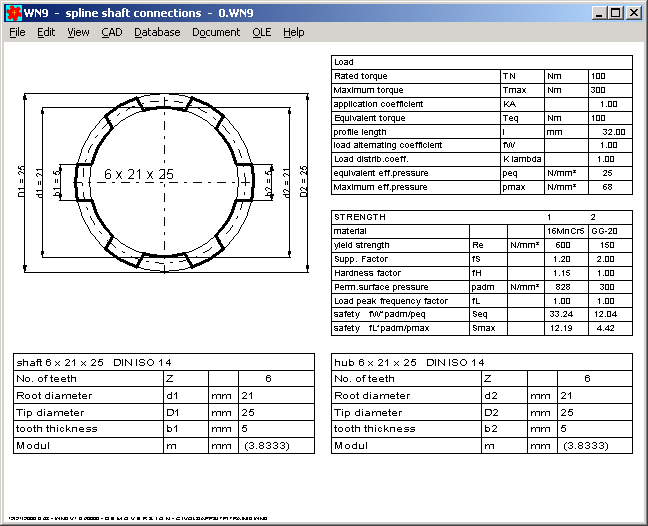Image resolution: width=648 pixels, height=526 pixels.
Task: Open the Edit menu
Action: (x=46, y=32)
